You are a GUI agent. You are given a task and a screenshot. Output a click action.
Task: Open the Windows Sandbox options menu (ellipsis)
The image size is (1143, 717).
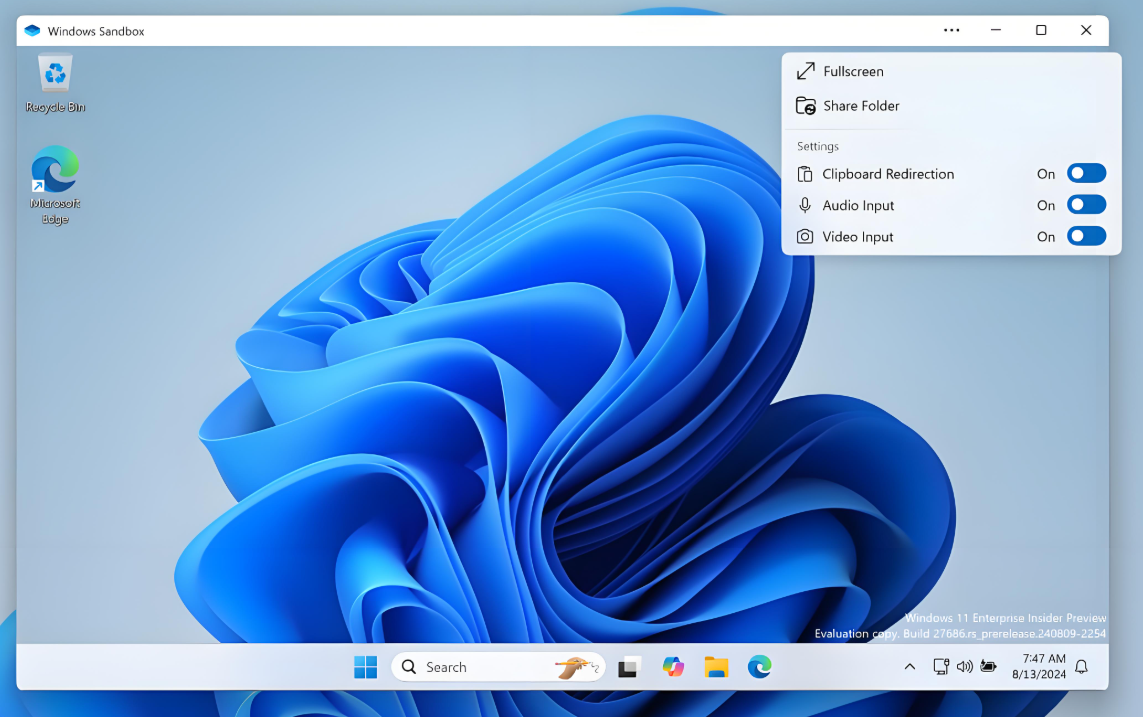951,30
